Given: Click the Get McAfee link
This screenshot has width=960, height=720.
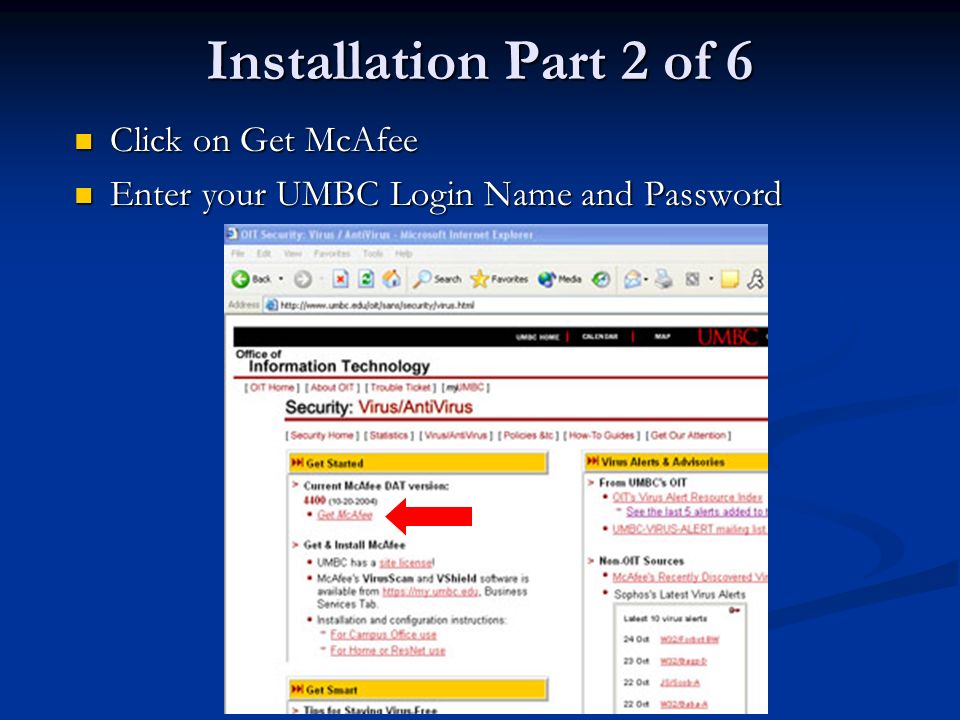Looking at the screenshot, I should [345, 515].
